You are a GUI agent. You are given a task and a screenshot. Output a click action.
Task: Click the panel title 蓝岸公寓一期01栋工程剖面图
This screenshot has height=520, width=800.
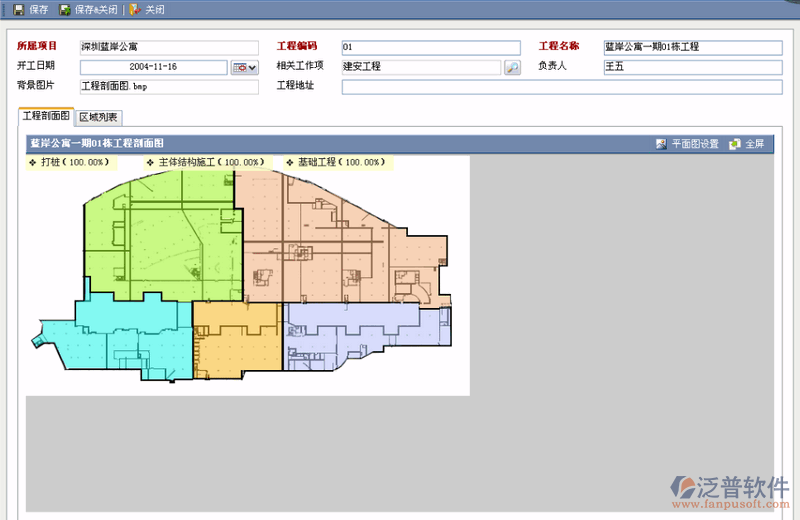(x=97, y=143)
